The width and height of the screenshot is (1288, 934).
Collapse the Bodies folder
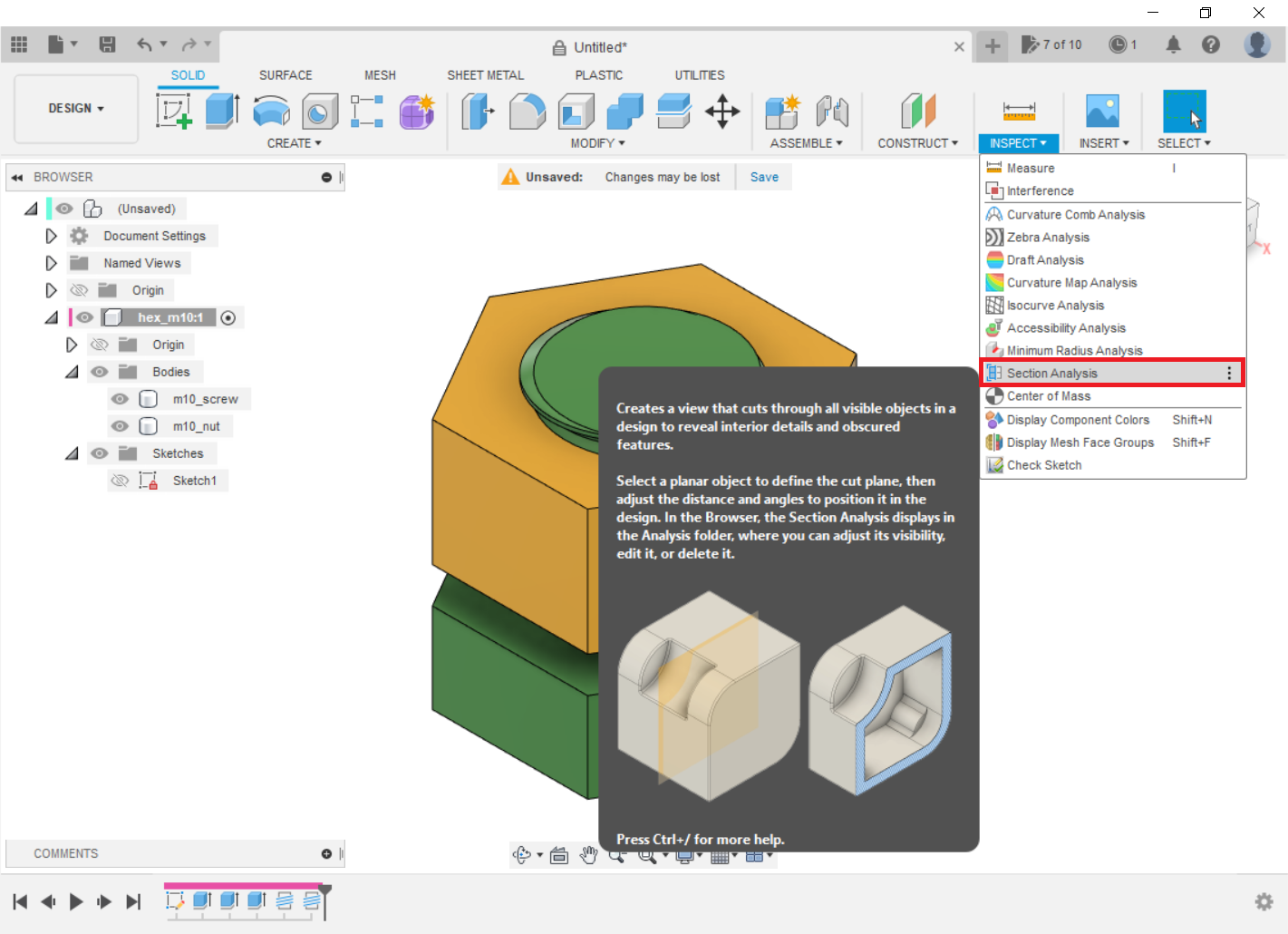[x=72, y=372]
